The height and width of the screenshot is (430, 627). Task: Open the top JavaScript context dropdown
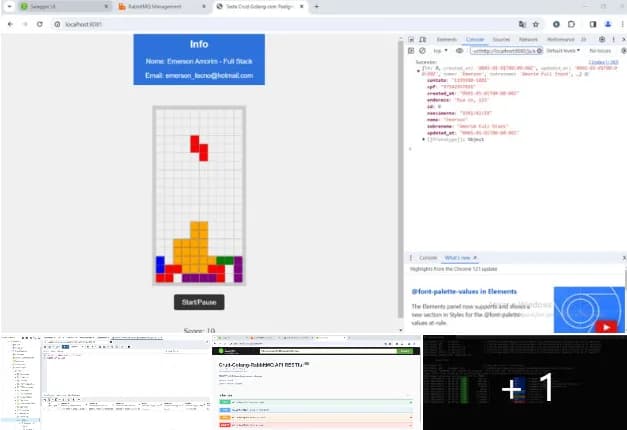440,51
